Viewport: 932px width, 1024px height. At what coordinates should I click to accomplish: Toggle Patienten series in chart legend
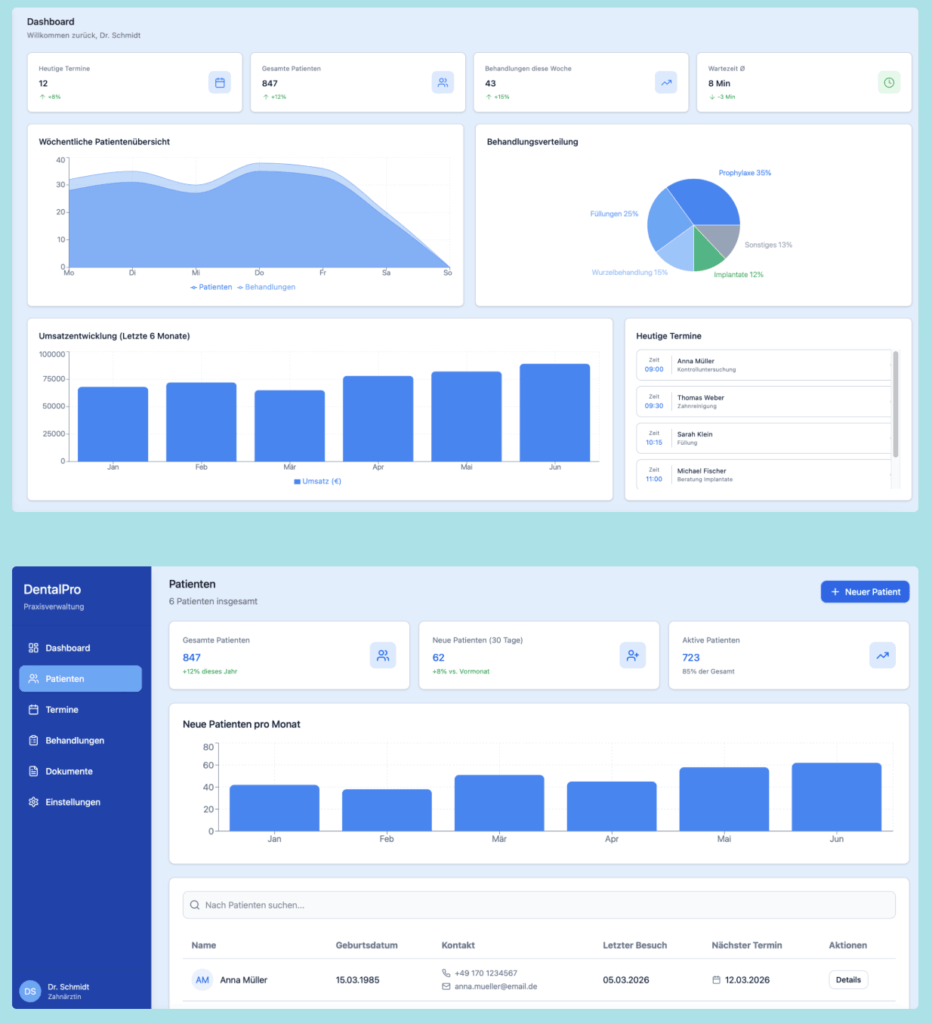click(x=211, y=287)
